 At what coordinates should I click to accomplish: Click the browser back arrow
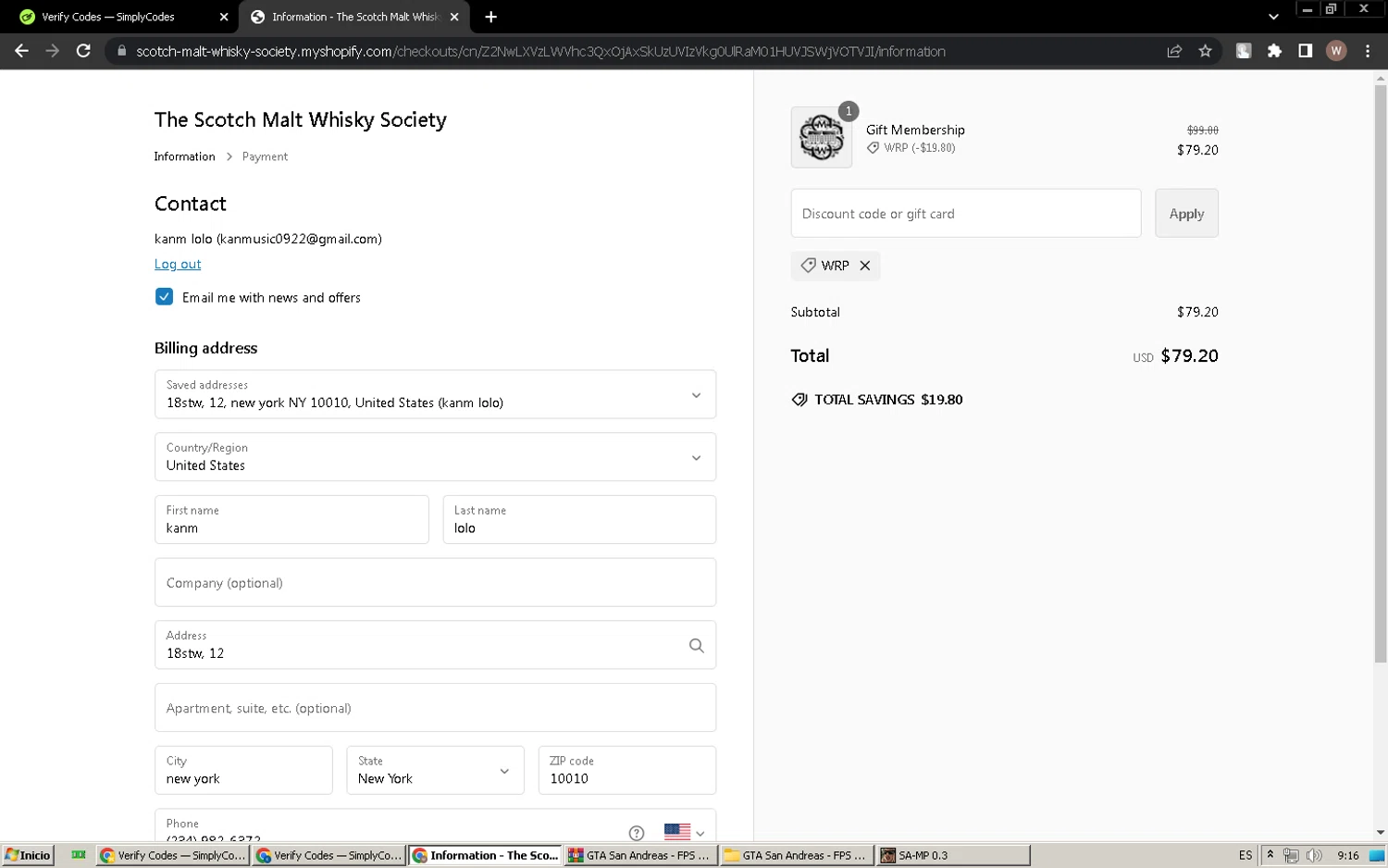click(x=21, y=51)
